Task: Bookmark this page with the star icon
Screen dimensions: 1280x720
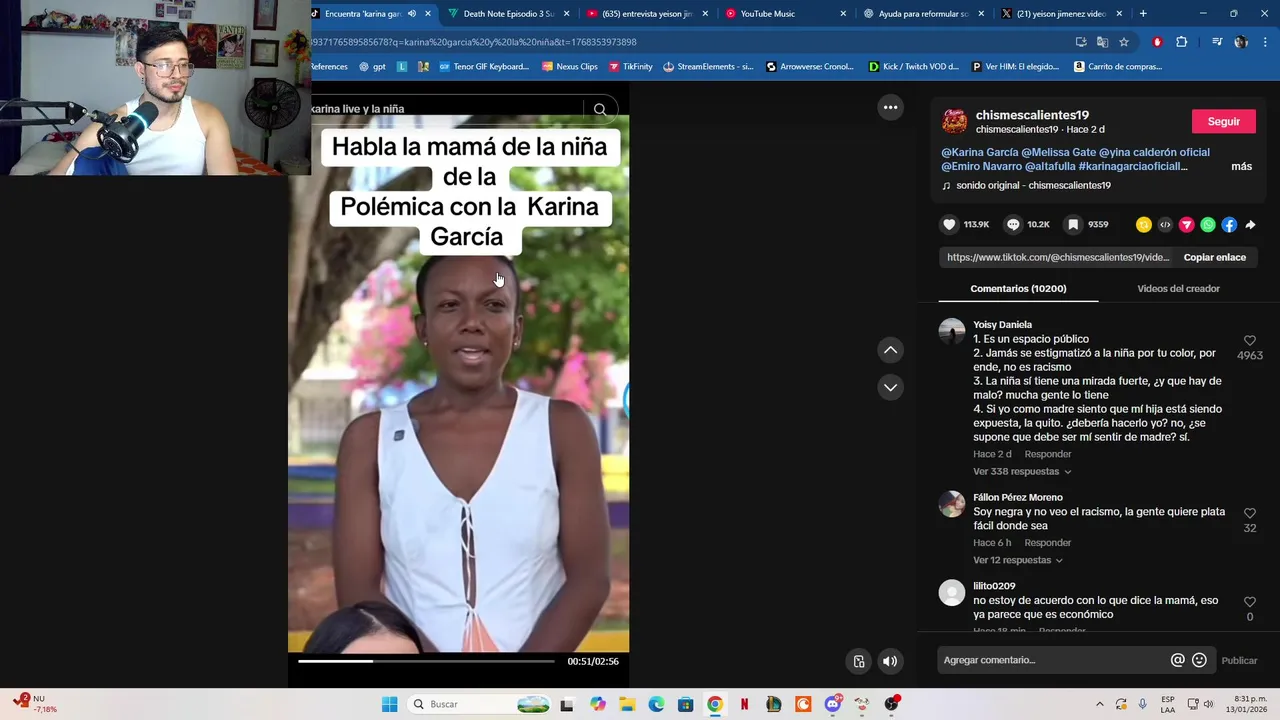Action: 1124,42
